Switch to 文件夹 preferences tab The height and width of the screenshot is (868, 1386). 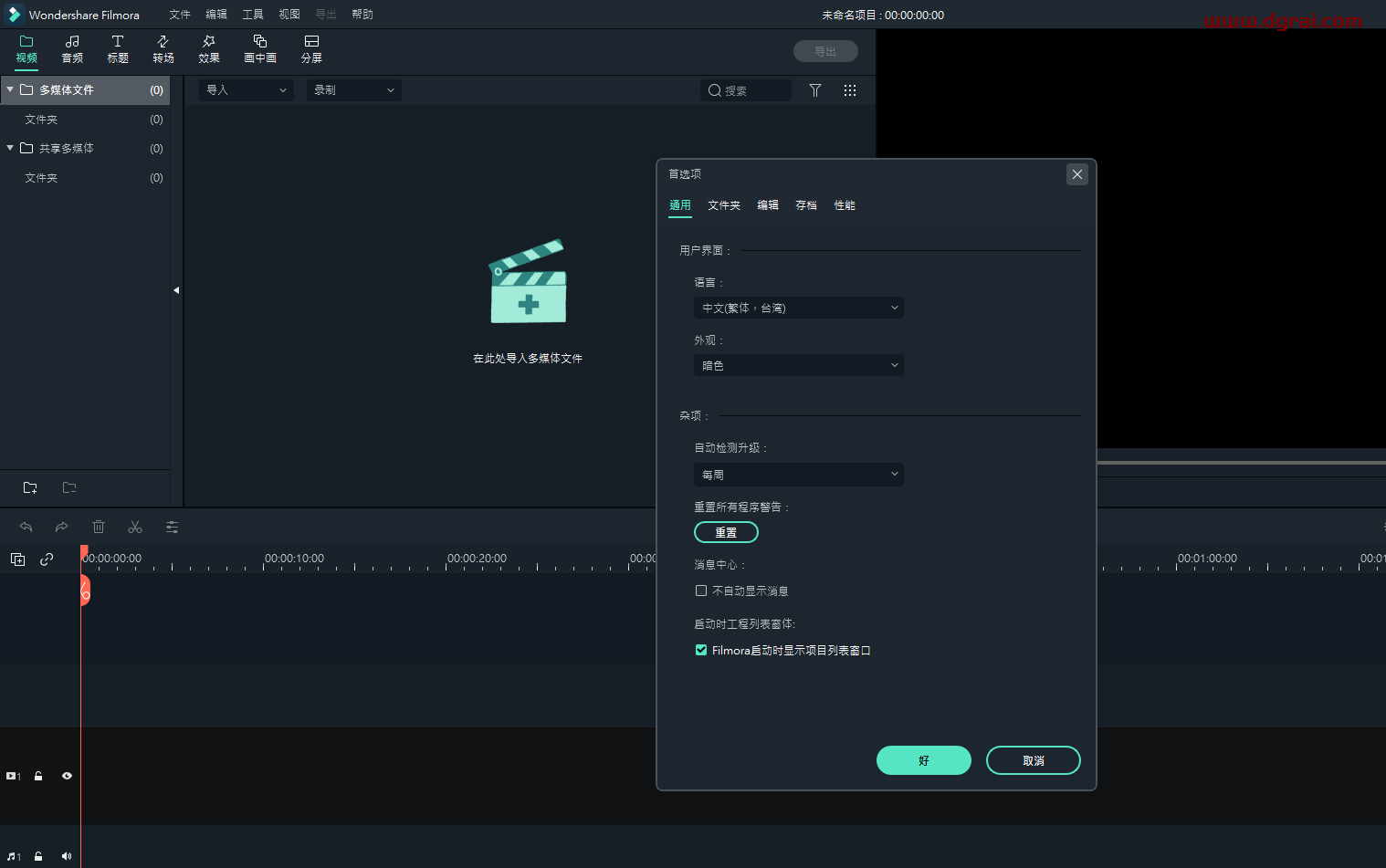tap(724, 205)
